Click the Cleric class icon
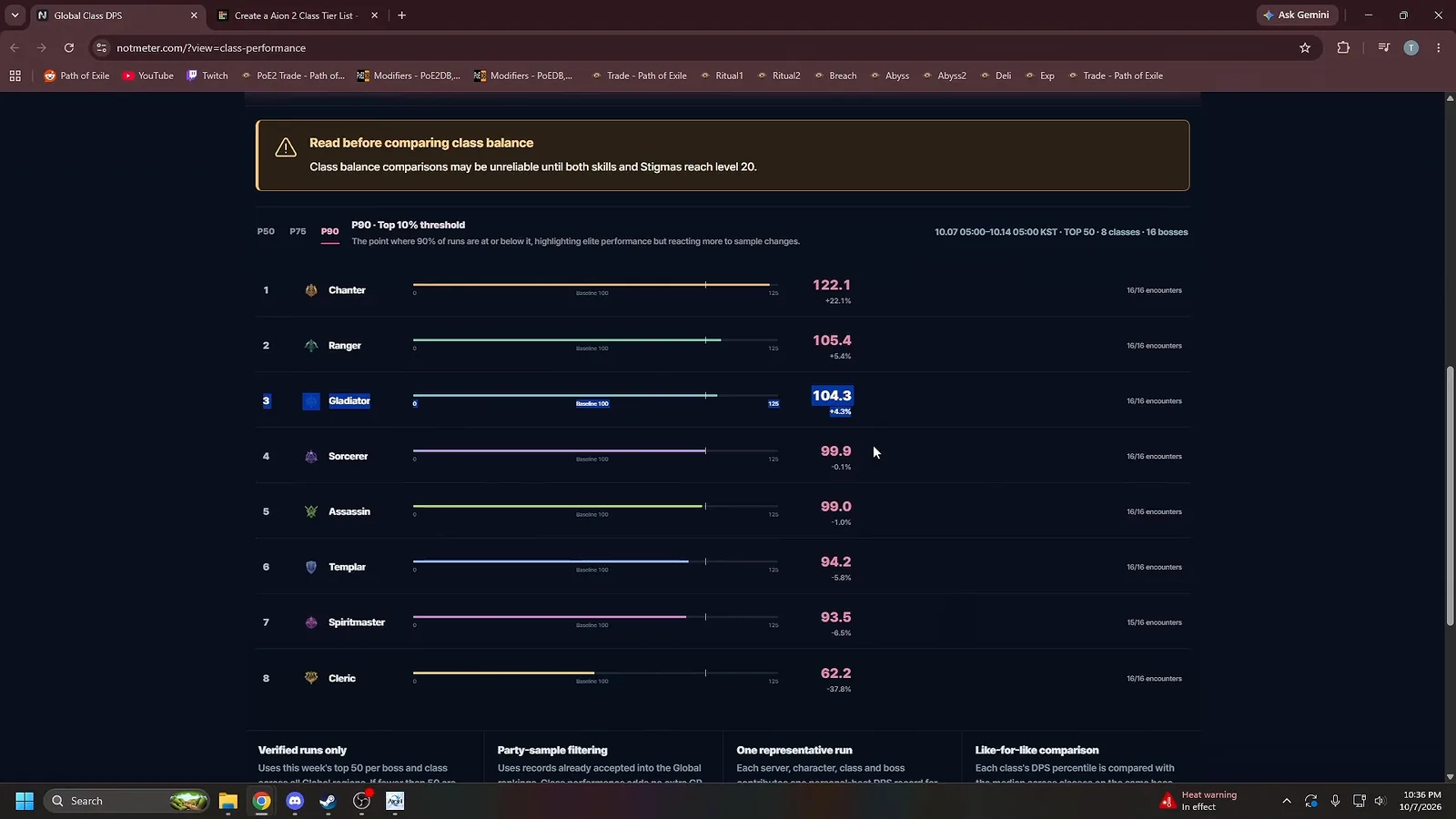The width and height of the screenshot is (1456, 819). pyautogui.click(x=311, y=678)
